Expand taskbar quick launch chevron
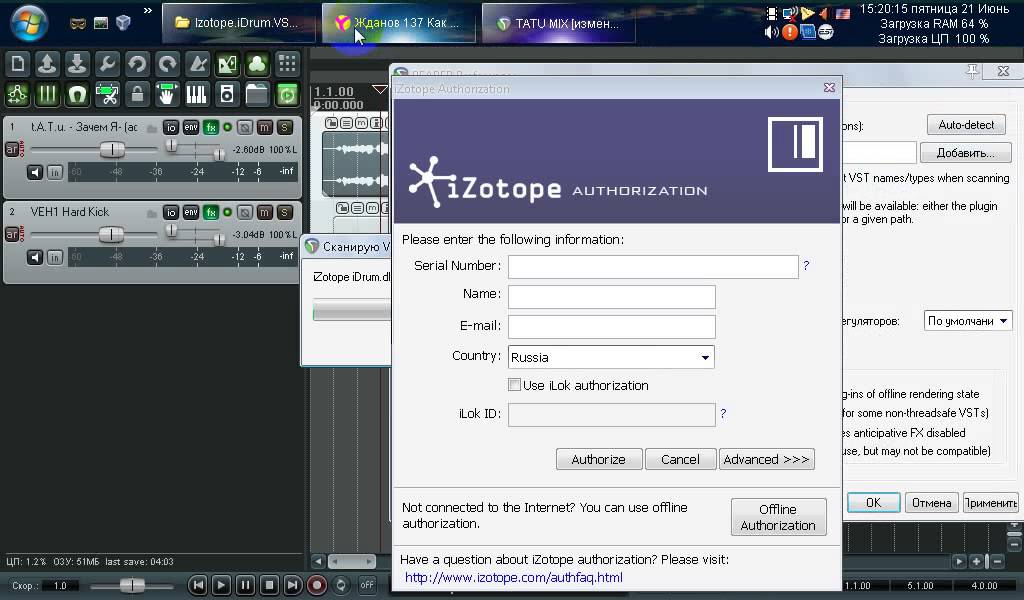Viewport: 1024px width, 600px height. click(148, 10)
